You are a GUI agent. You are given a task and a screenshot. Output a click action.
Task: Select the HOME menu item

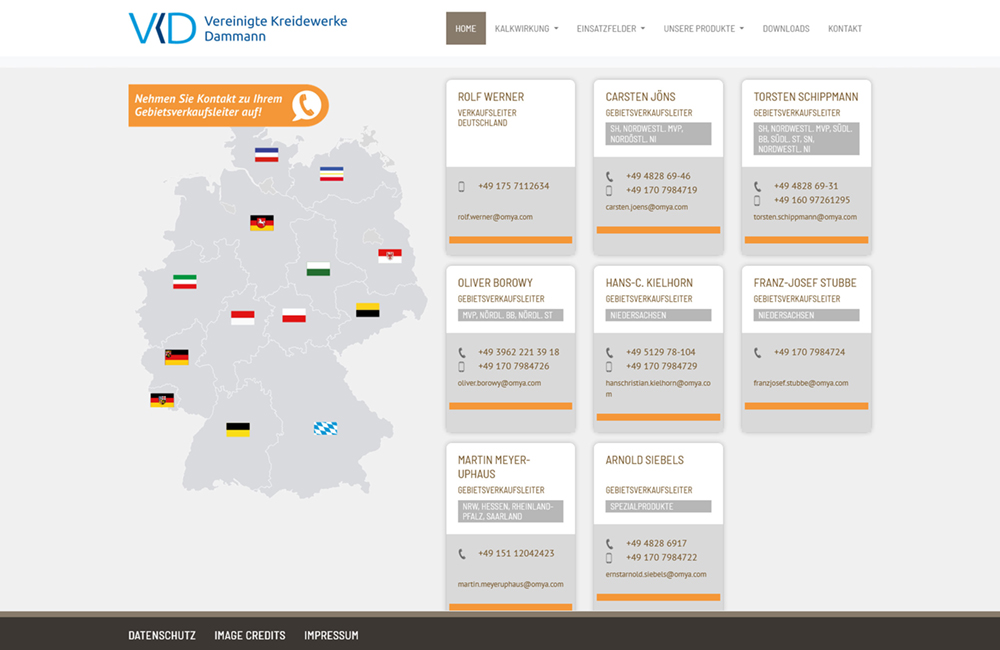(x=465, y=28)
